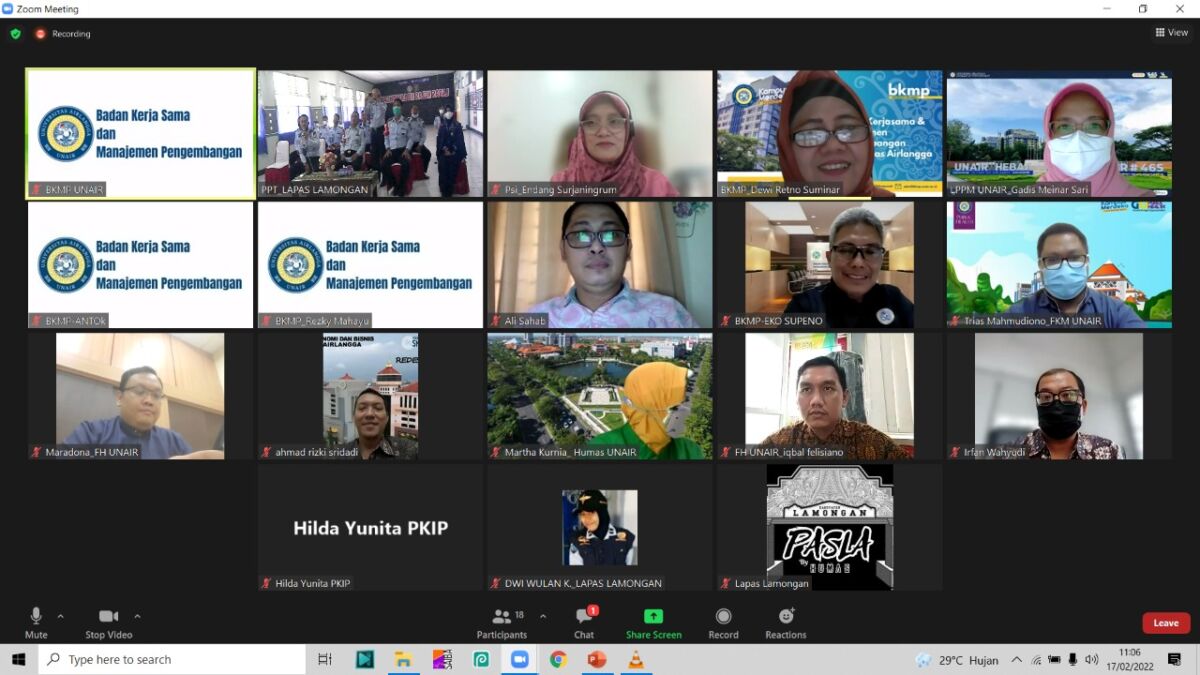Mute the microphone
The image size is (1200, 675).
pos(36,617)
